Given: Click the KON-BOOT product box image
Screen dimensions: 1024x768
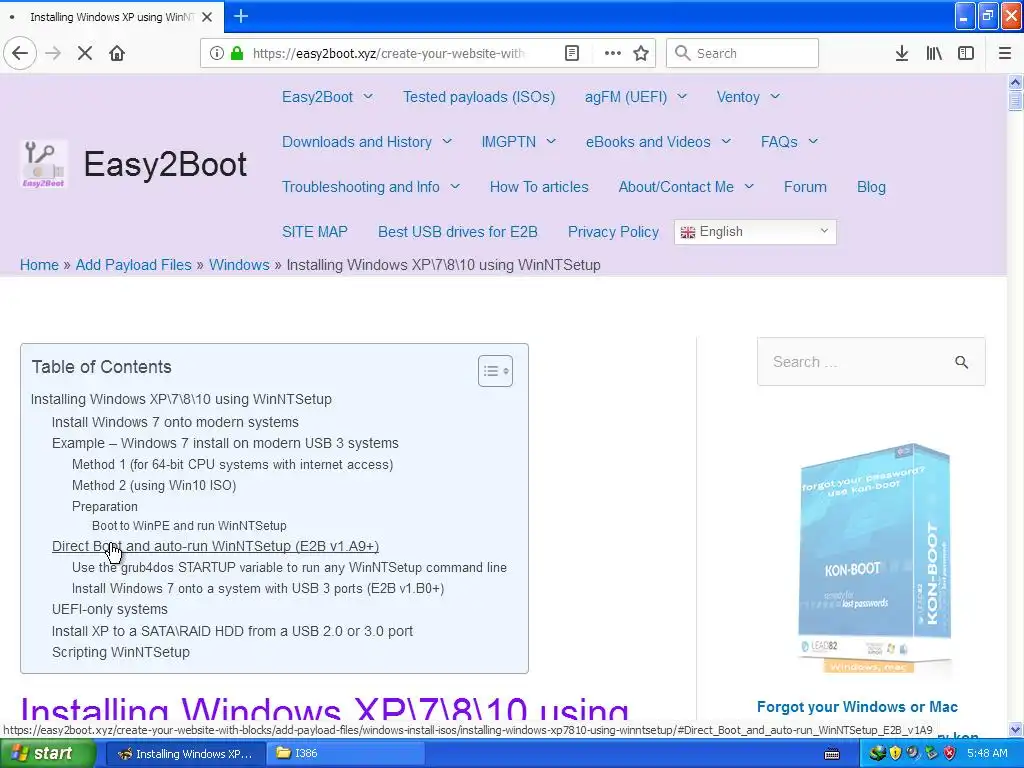Looking at the screenshot, I should click(x=874, y=558).
